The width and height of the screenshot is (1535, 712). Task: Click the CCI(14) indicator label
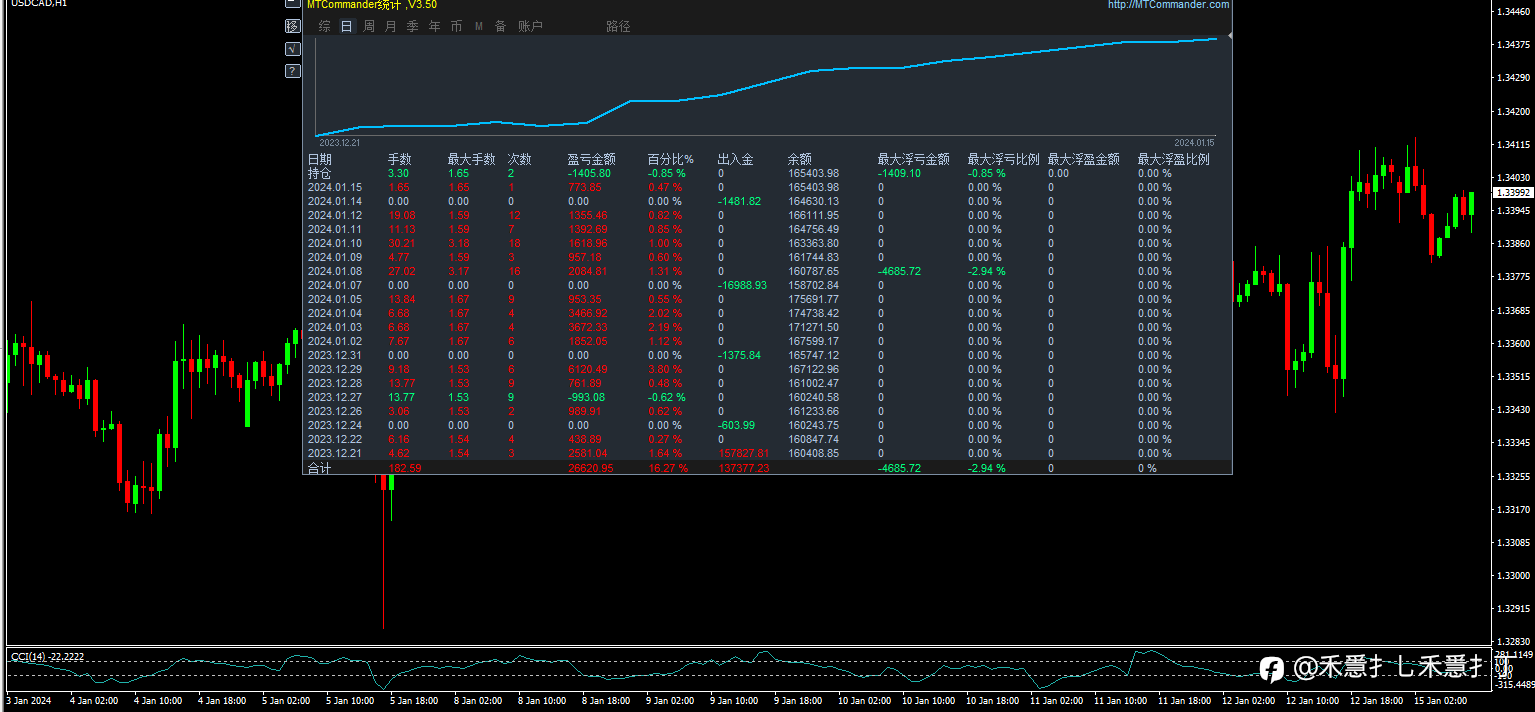47,656
